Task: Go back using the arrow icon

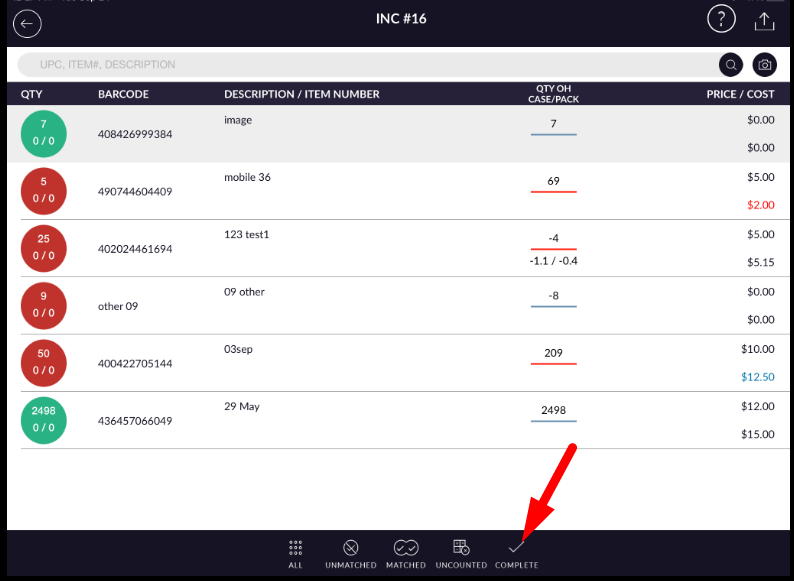Action: click(x=27, y=22)
